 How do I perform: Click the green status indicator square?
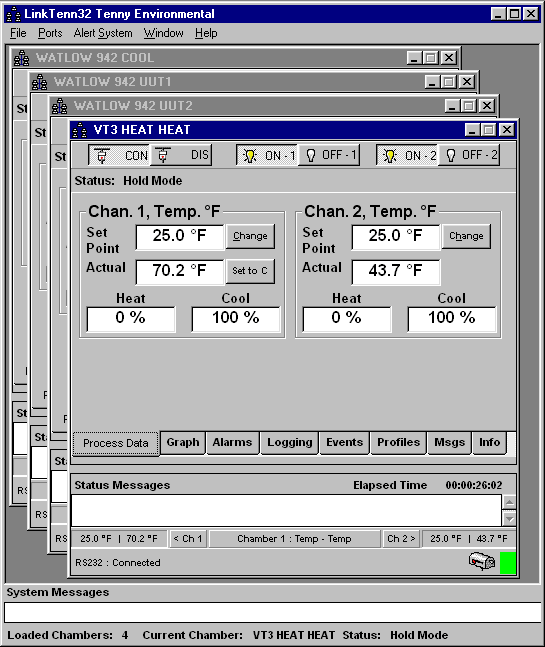(x=507, y=563)
